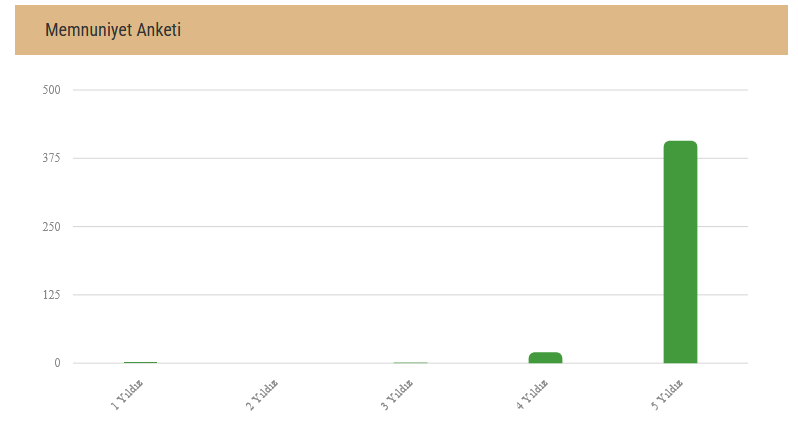Click the 0 y-axis value
This screenshot has height=429, width=798.
[58, 363]
